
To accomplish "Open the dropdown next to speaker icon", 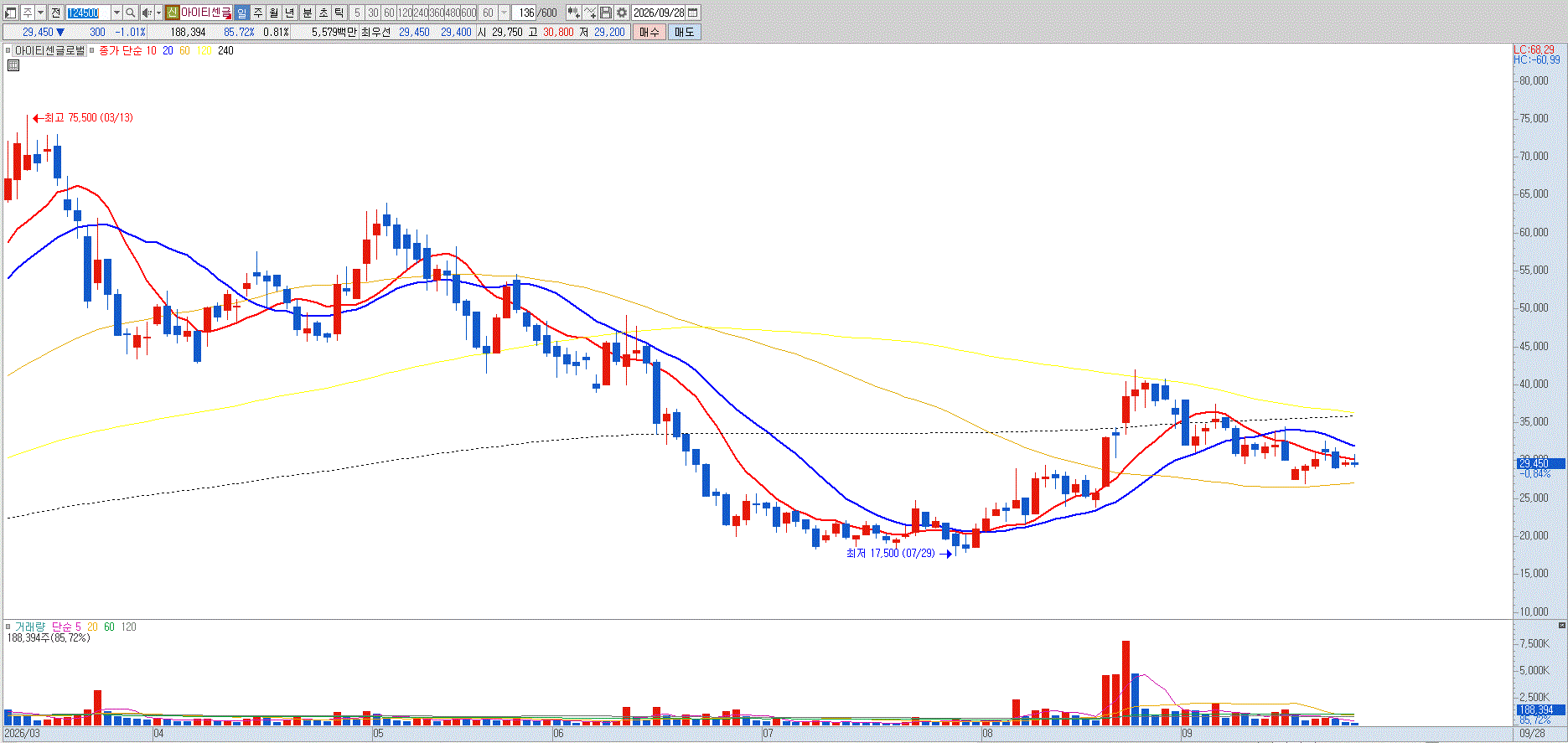I will [x=158, y=13].
